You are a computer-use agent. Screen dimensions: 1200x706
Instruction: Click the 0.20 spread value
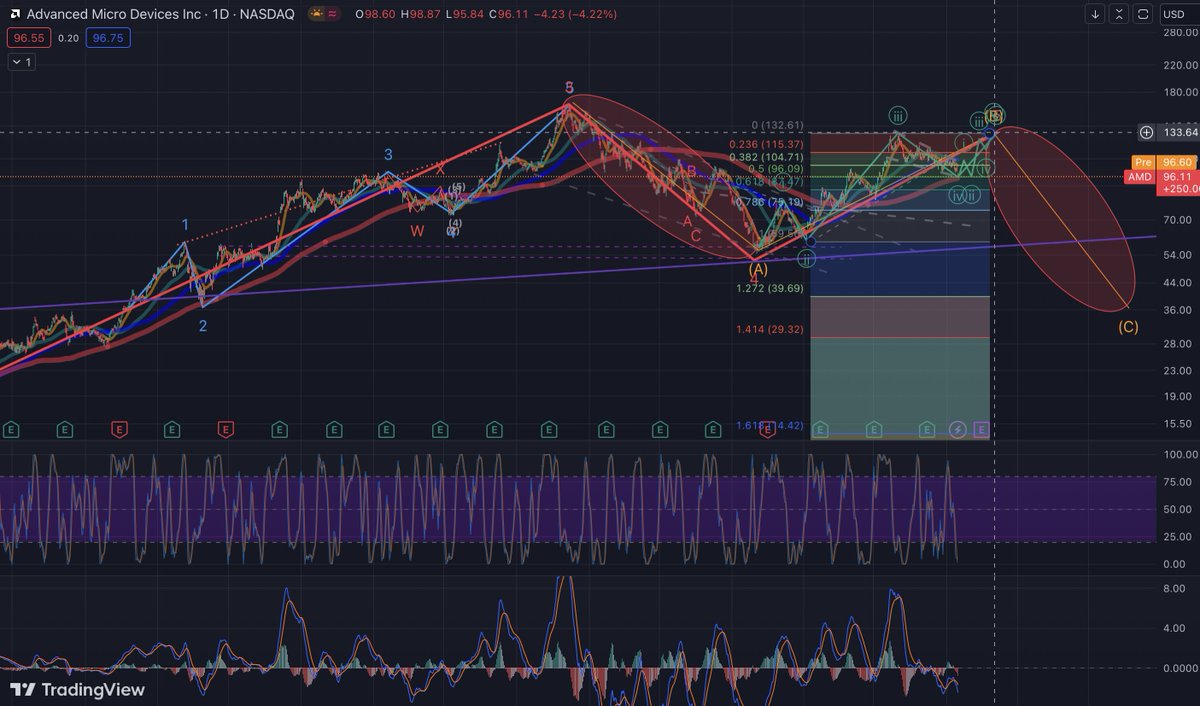[x=68, y=38]
